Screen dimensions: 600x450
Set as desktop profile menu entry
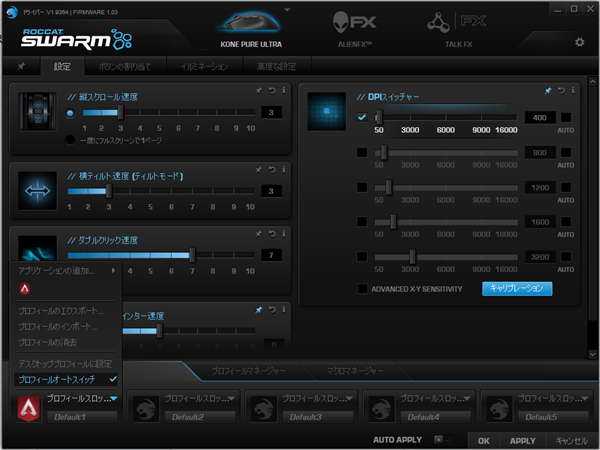tap(67, 364)
